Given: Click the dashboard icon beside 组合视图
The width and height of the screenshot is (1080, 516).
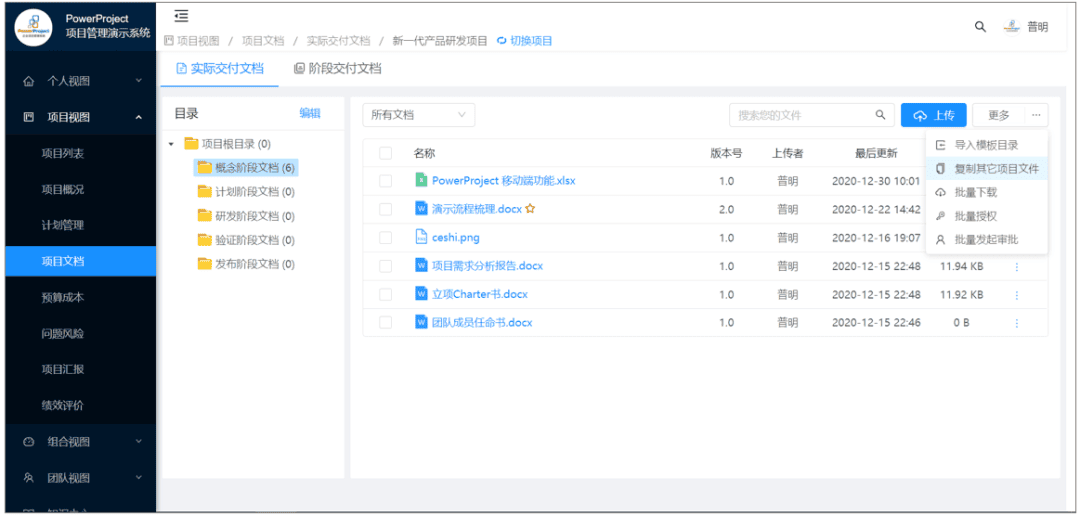Looking at the screenshot, I should [28, 442].
